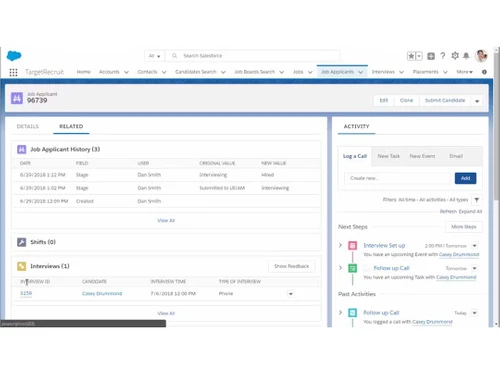Click the Job Applicant History section icon
The image size is (500, 375).
tap(22, 149)
